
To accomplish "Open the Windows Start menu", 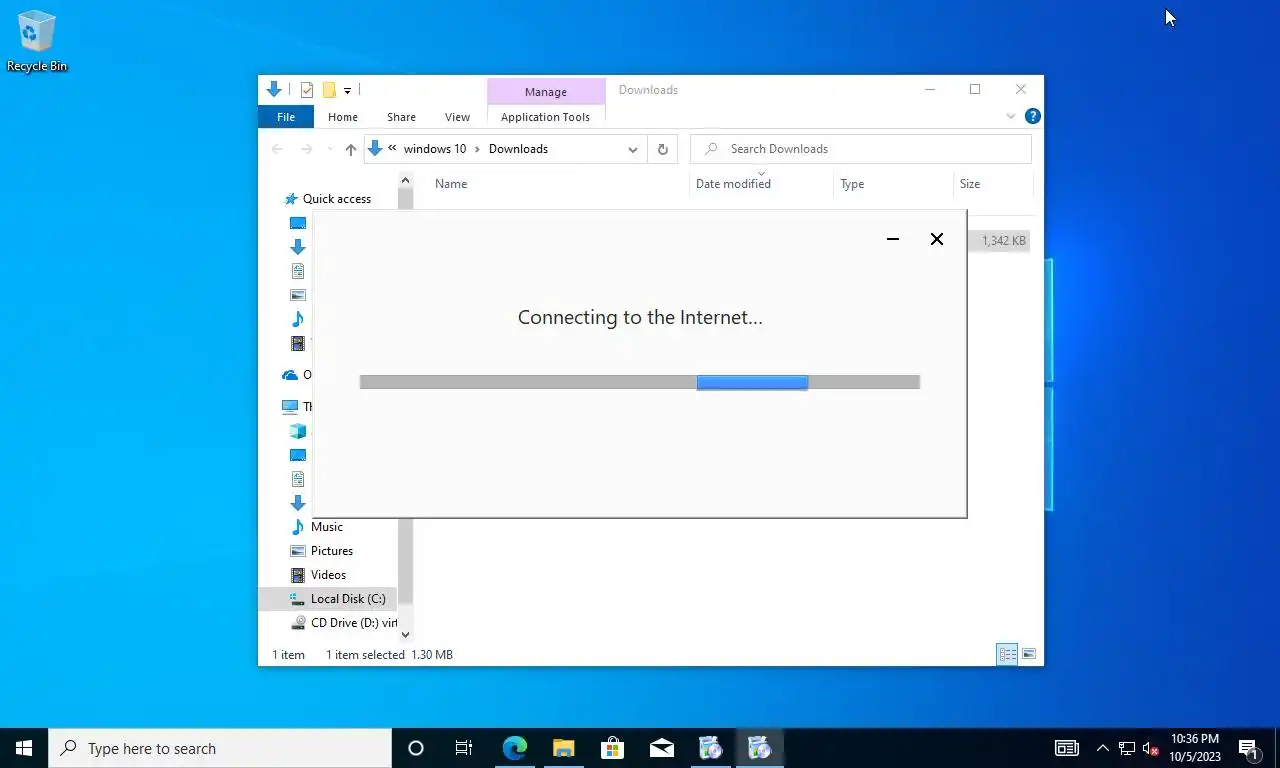I will (24, 748).
